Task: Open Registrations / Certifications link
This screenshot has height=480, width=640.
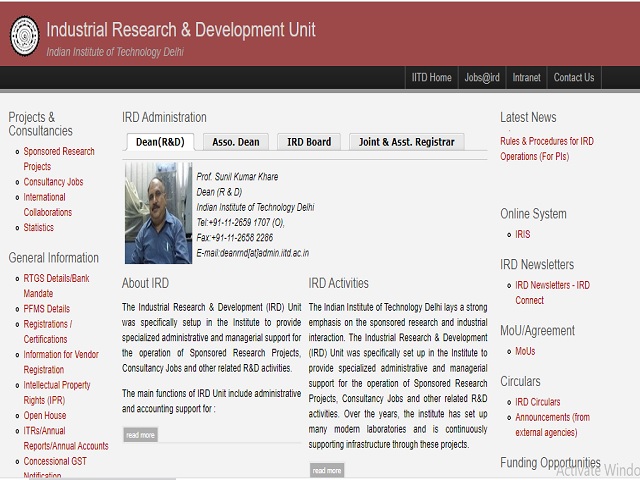Action: point(48,331)
